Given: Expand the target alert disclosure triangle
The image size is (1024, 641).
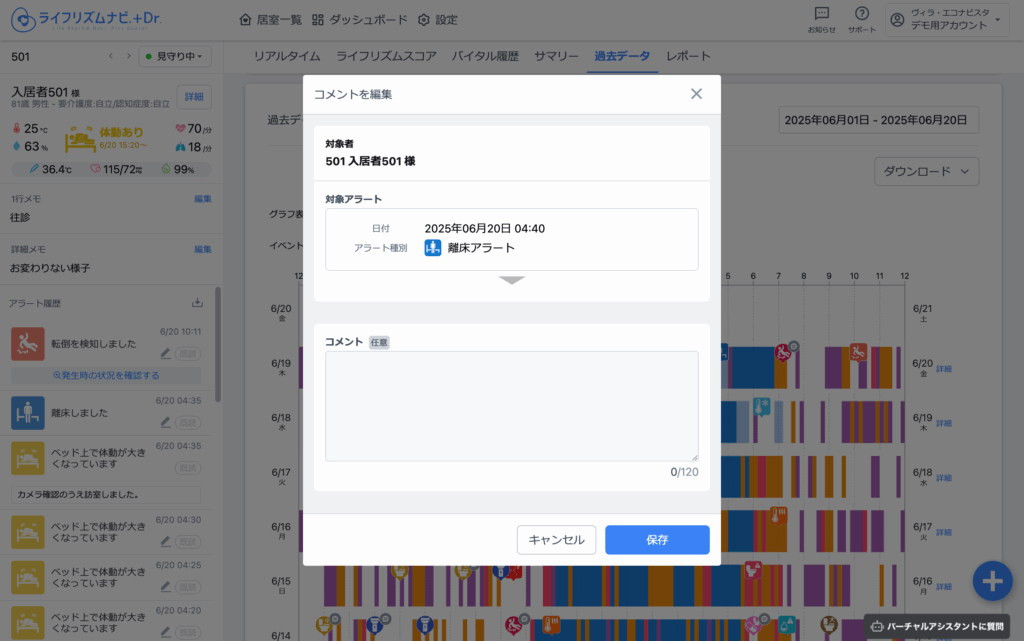Looking at the screenshot, I should tap(511, 280).
